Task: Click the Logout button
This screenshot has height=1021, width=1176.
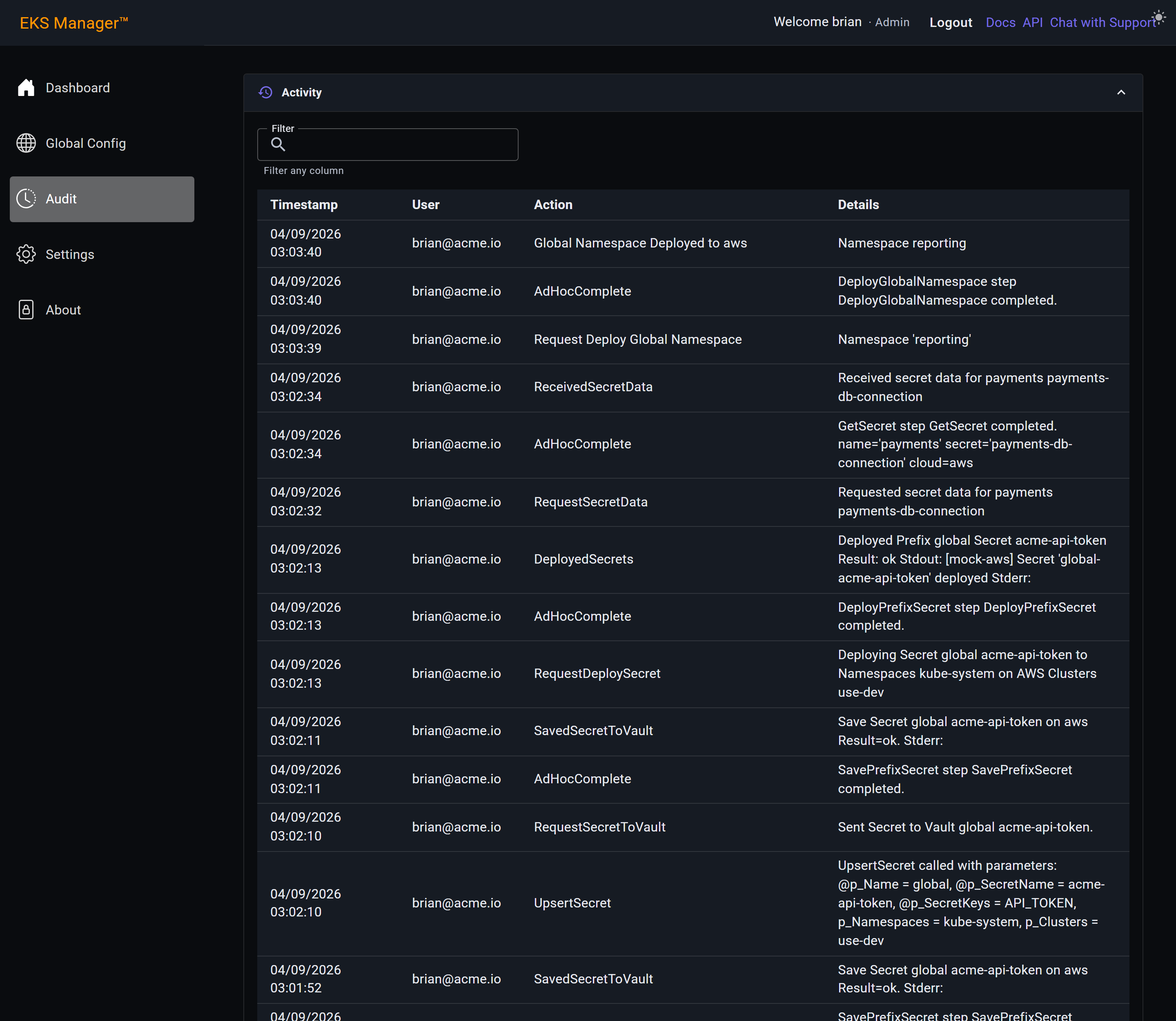Action: (x=950, y=22)
